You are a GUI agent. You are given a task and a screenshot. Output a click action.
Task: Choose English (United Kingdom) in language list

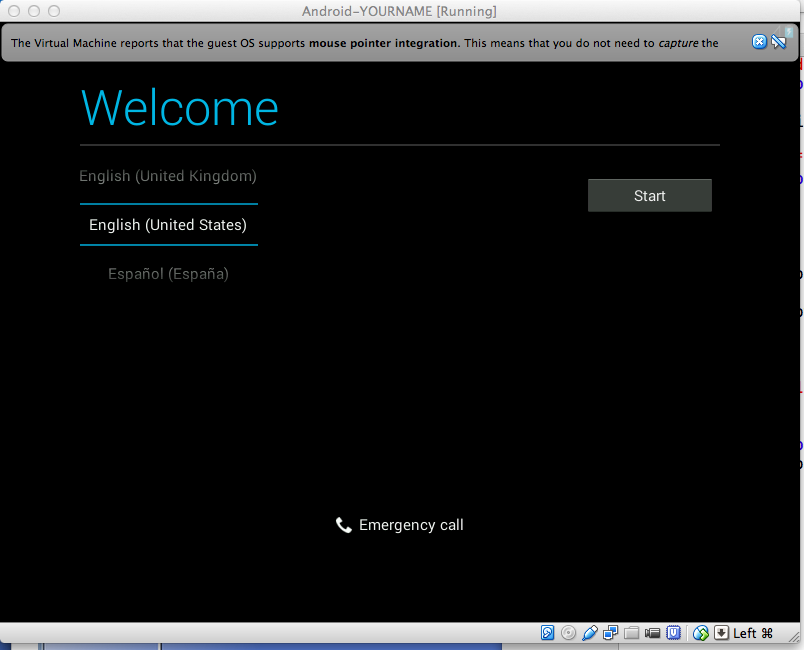168,176
